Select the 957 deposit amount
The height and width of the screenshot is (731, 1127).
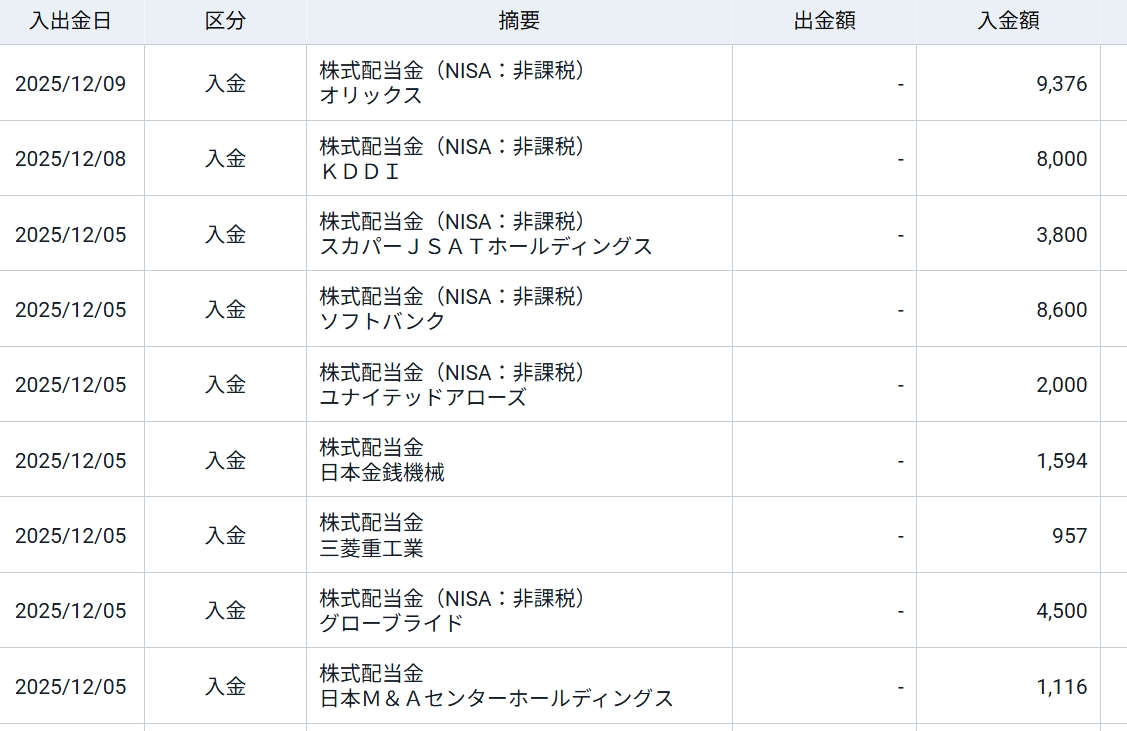pos(1069,536)
